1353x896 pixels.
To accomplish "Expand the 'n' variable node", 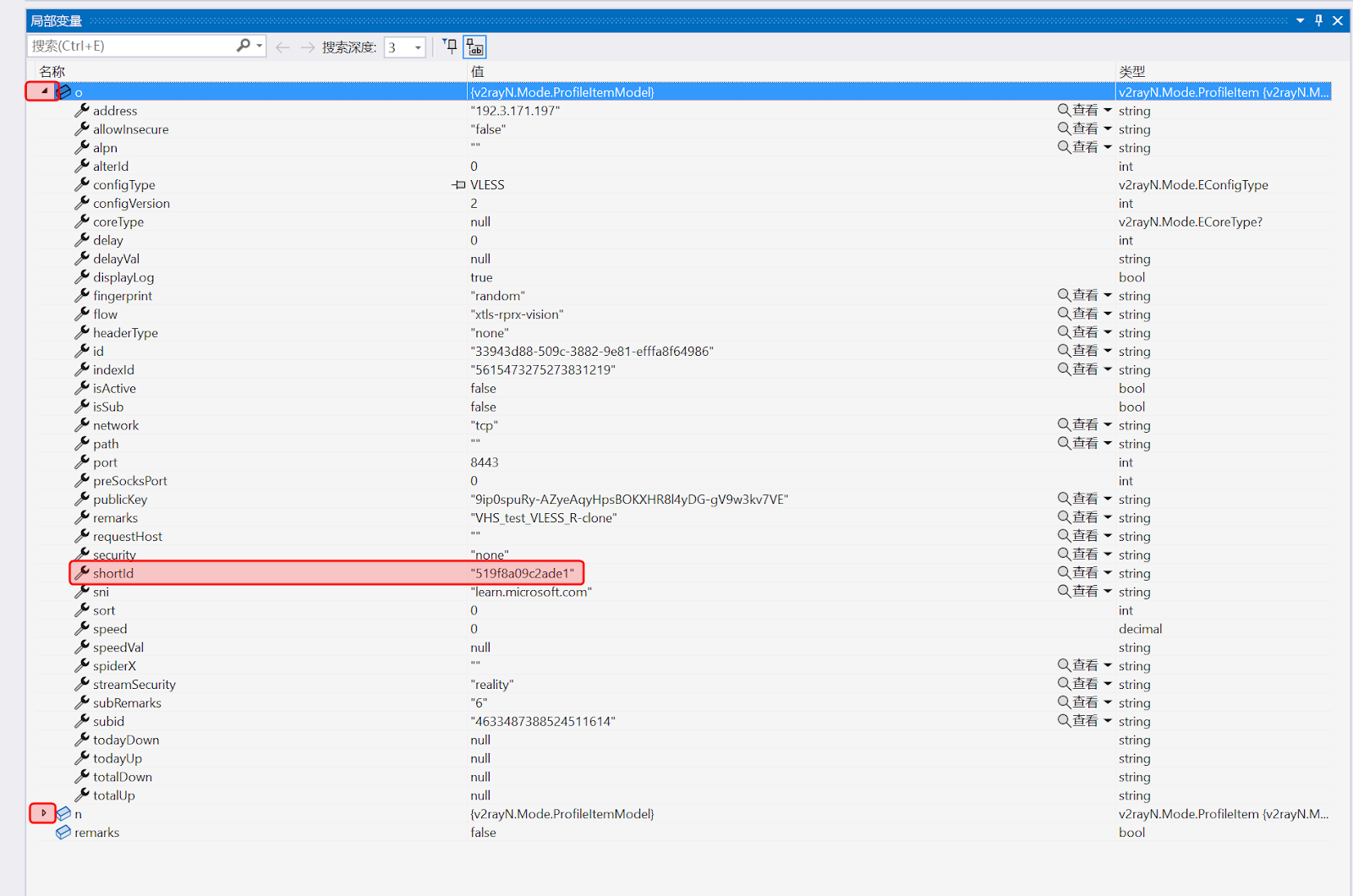I will (x=43, y=813).
